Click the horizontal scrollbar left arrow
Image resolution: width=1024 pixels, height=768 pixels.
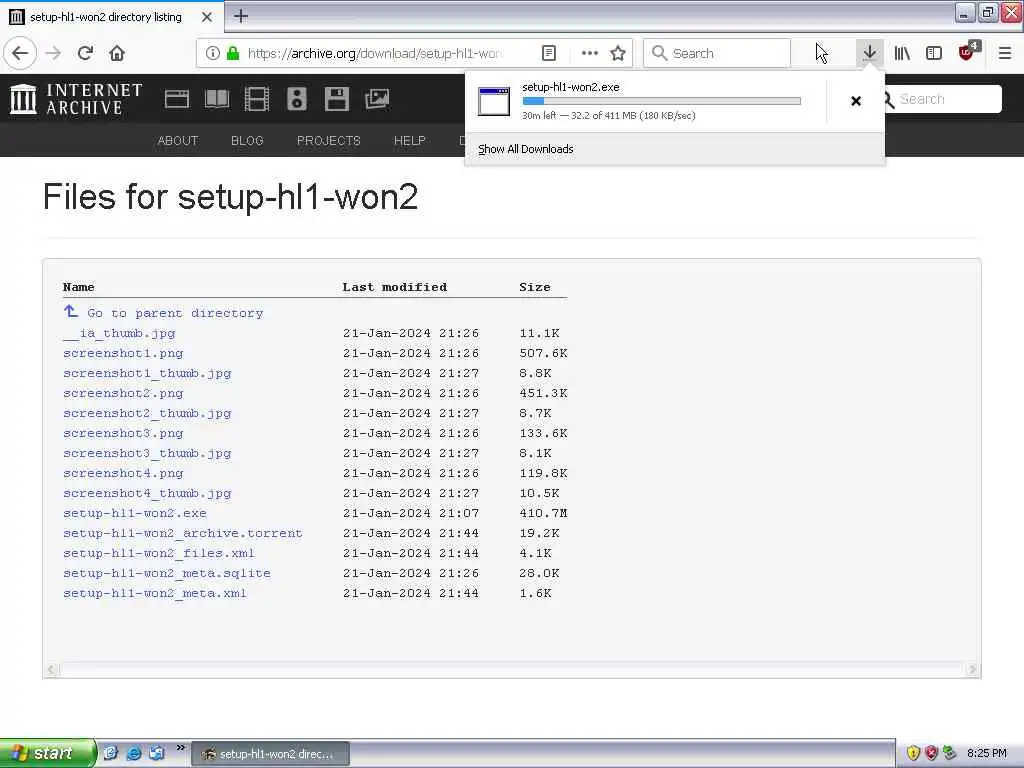(x=52, y=669)
